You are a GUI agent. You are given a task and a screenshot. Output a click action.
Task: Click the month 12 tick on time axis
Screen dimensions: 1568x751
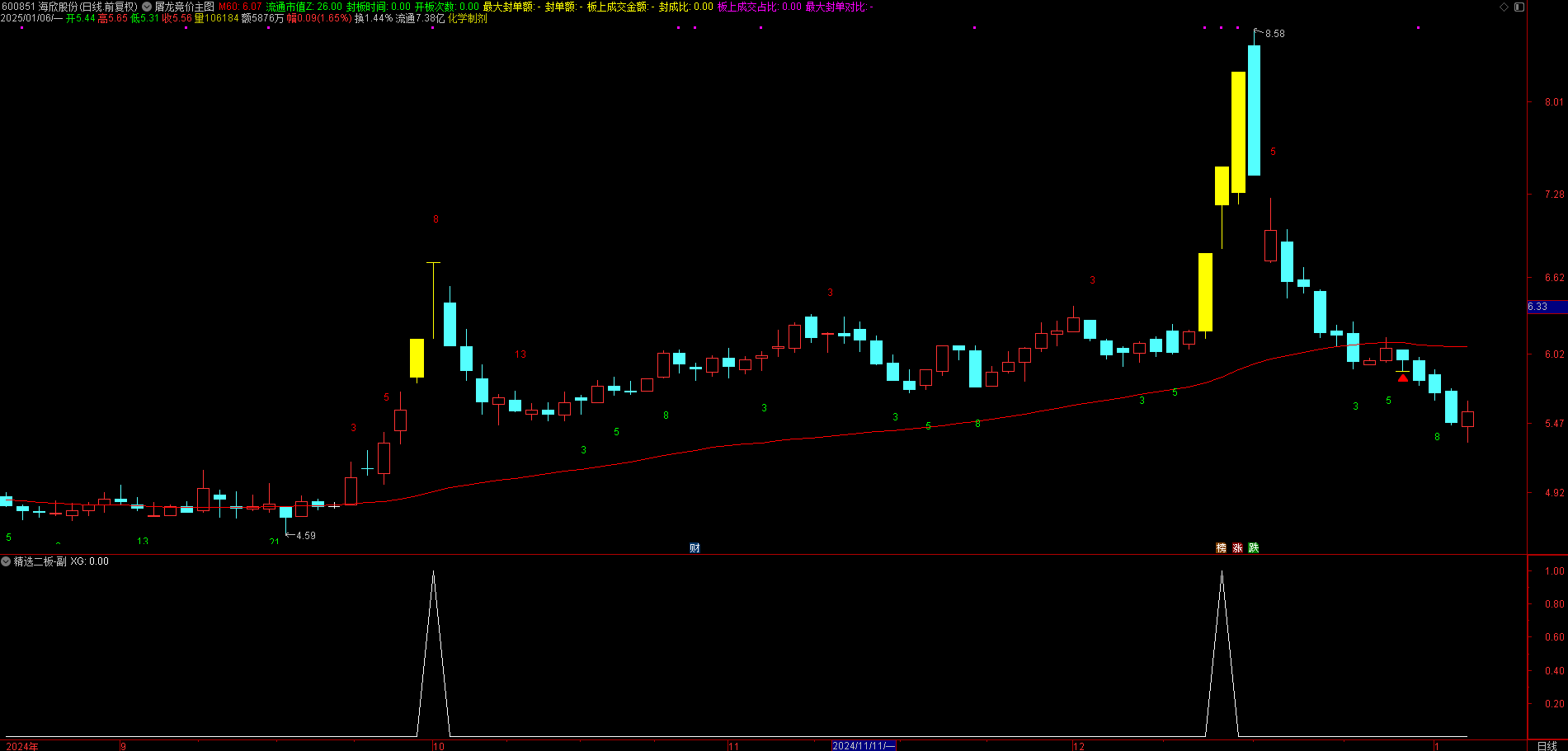tap(1079, 746)
